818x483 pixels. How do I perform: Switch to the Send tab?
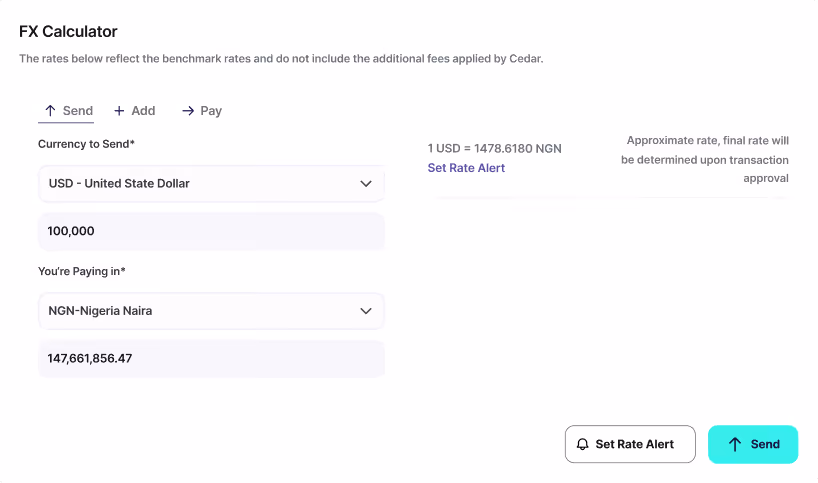pos(66,111)
